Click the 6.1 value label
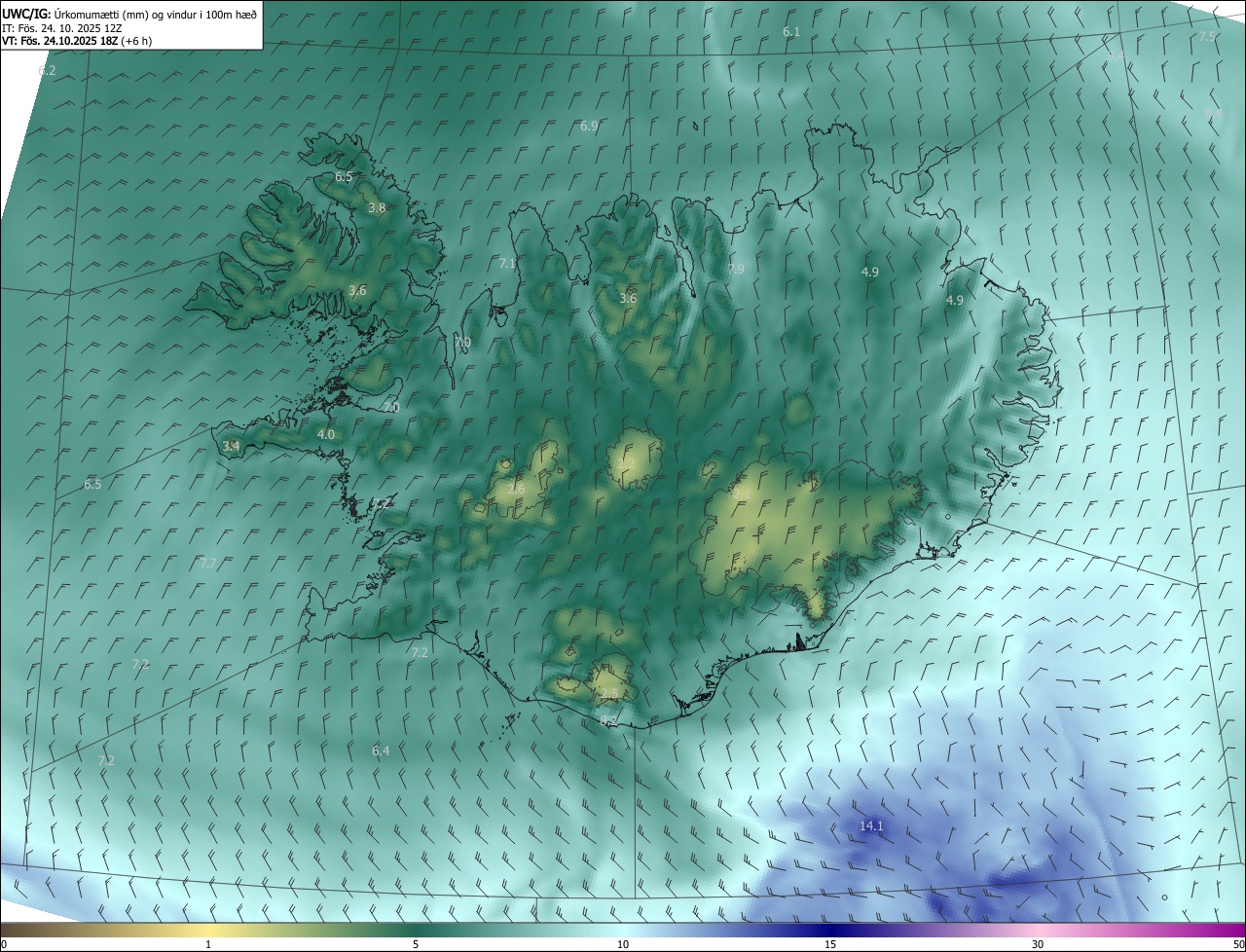The width and height of the screenshot is (1246, 952). [791, 32]
